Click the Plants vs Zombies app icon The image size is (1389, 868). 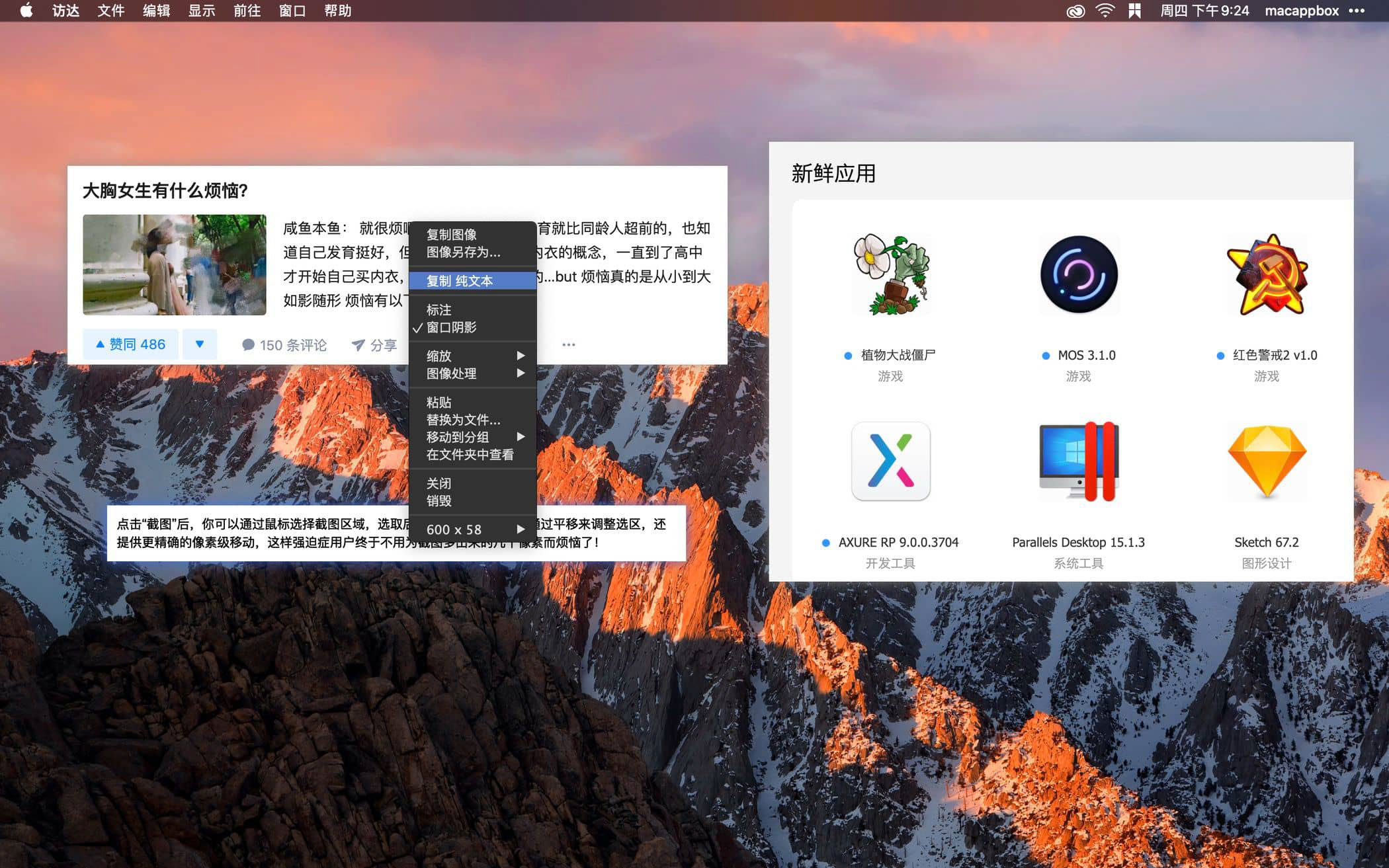(890, 274)
